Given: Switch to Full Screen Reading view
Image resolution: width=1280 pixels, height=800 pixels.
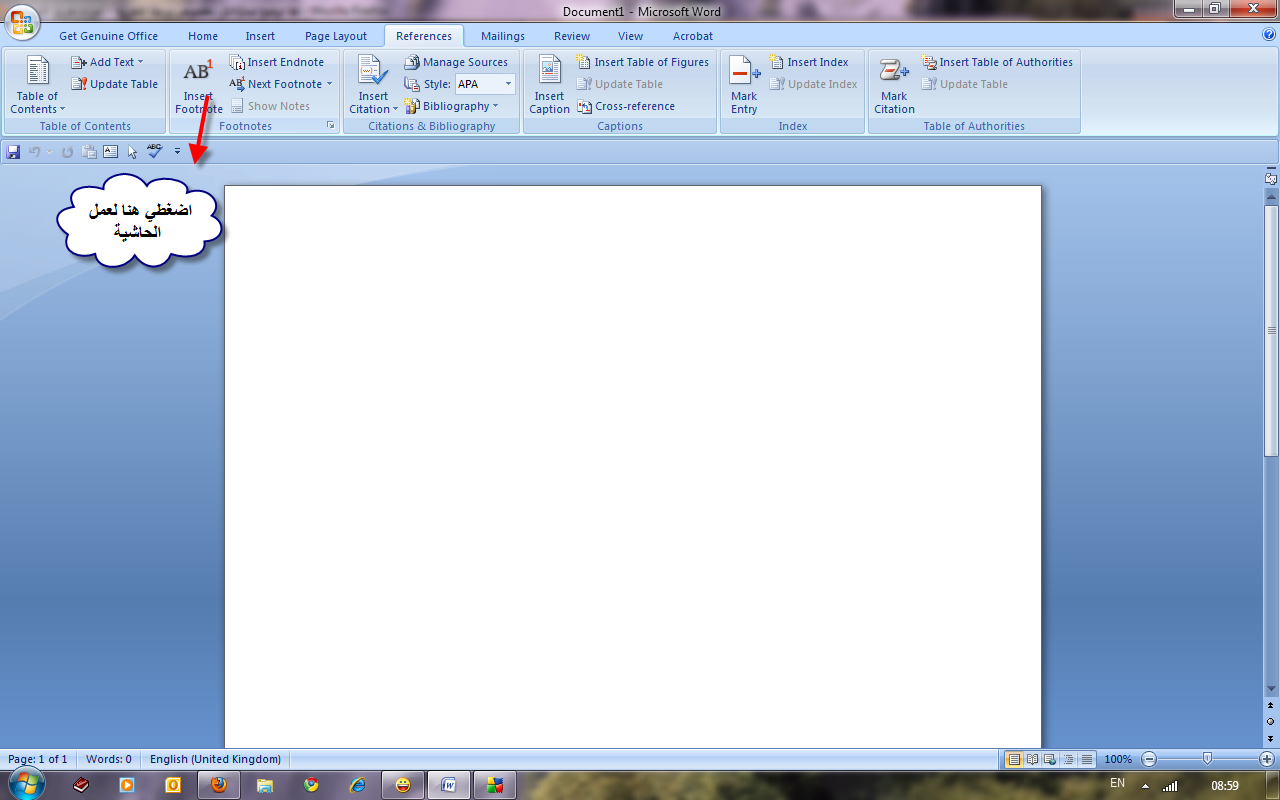Looking at the screenshot, I should [1033, 759].
